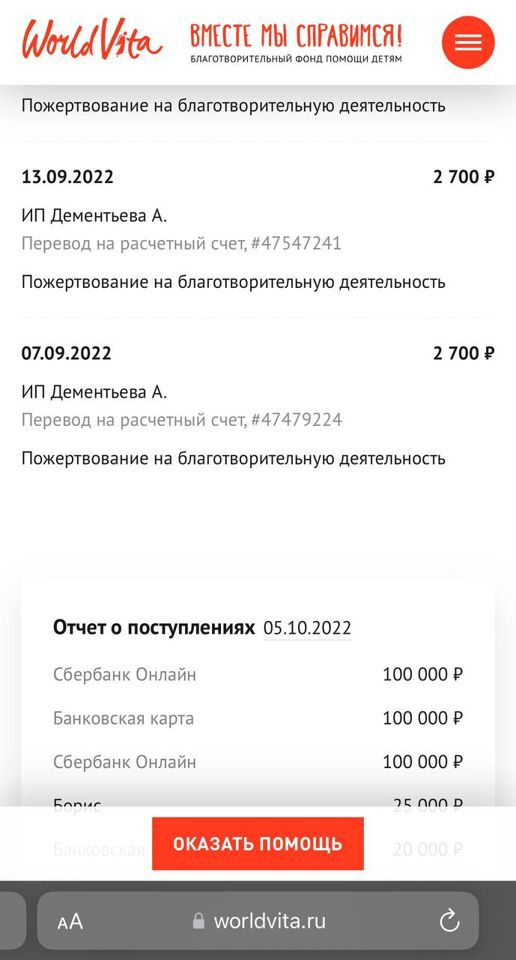Select the 07.09.2022 donation entry date
This screenshot has width=516, height=960.
pyautogui.click(x=66, y=353)
